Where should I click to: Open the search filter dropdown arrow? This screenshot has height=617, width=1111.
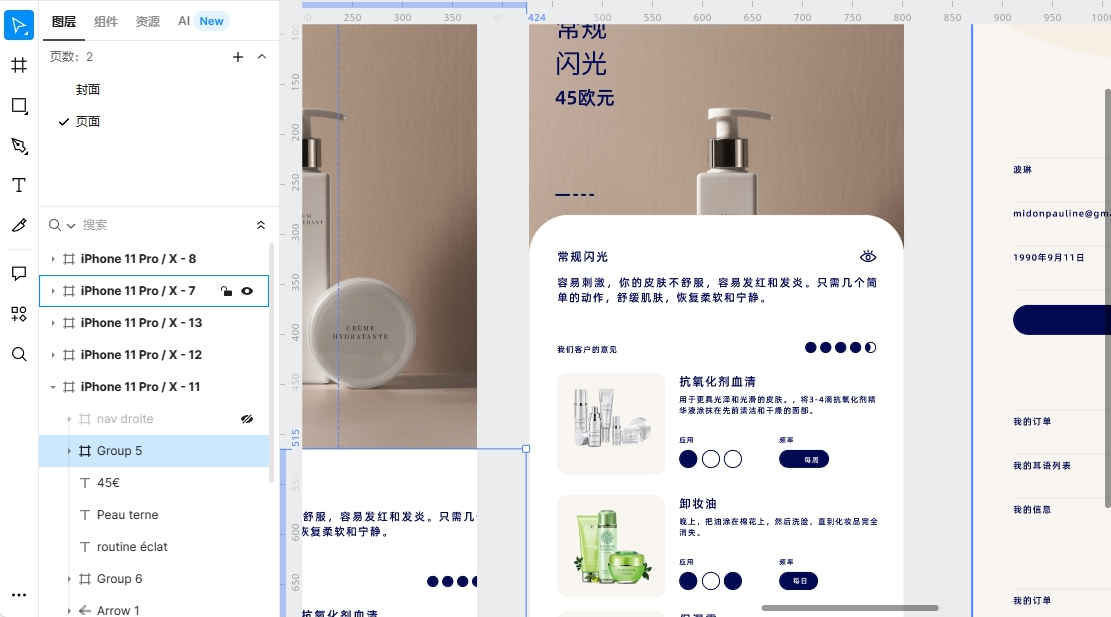(x=71, y=226)
